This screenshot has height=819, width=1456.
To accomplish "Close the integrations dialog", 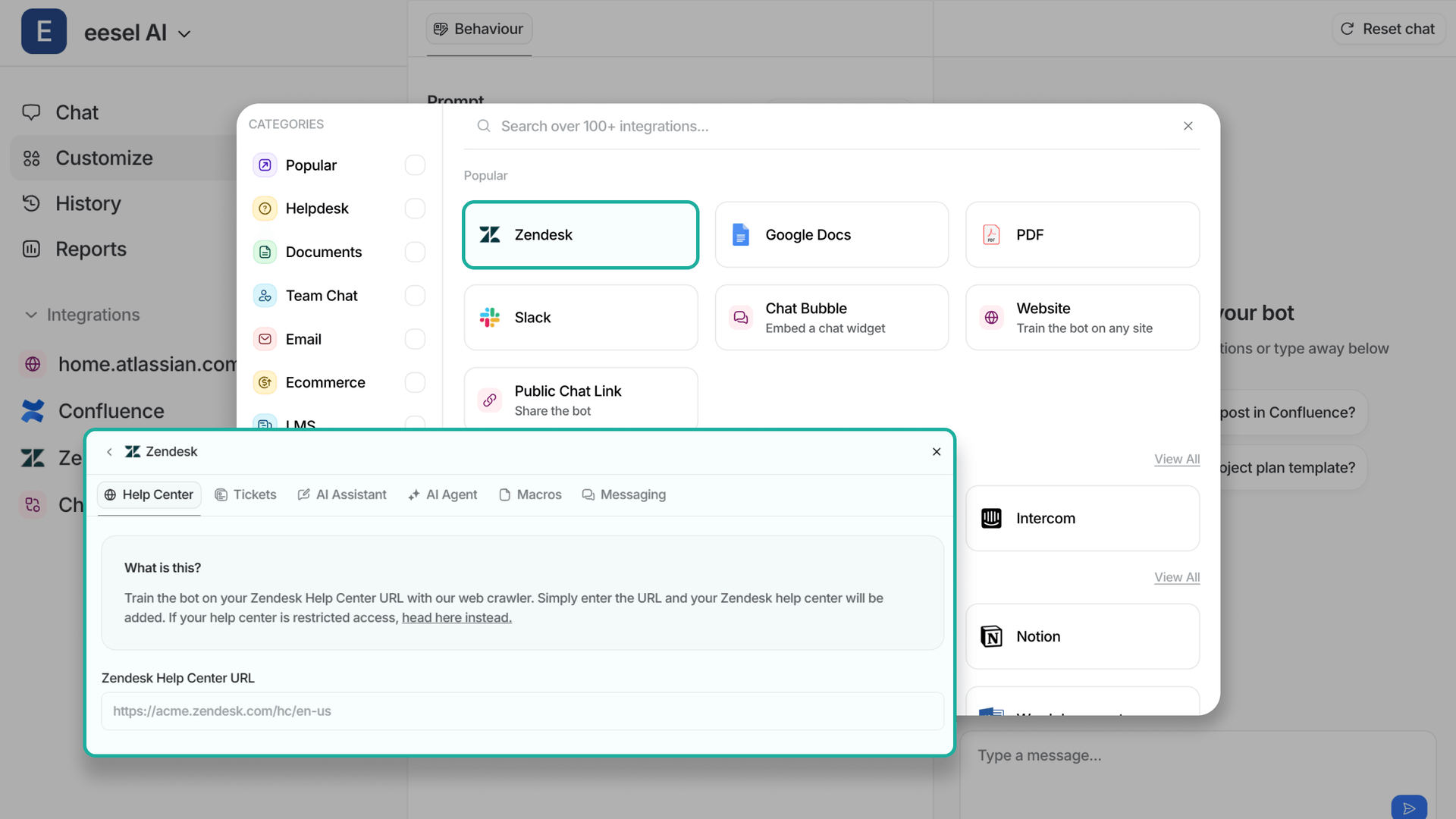I will click(1188, 126).
